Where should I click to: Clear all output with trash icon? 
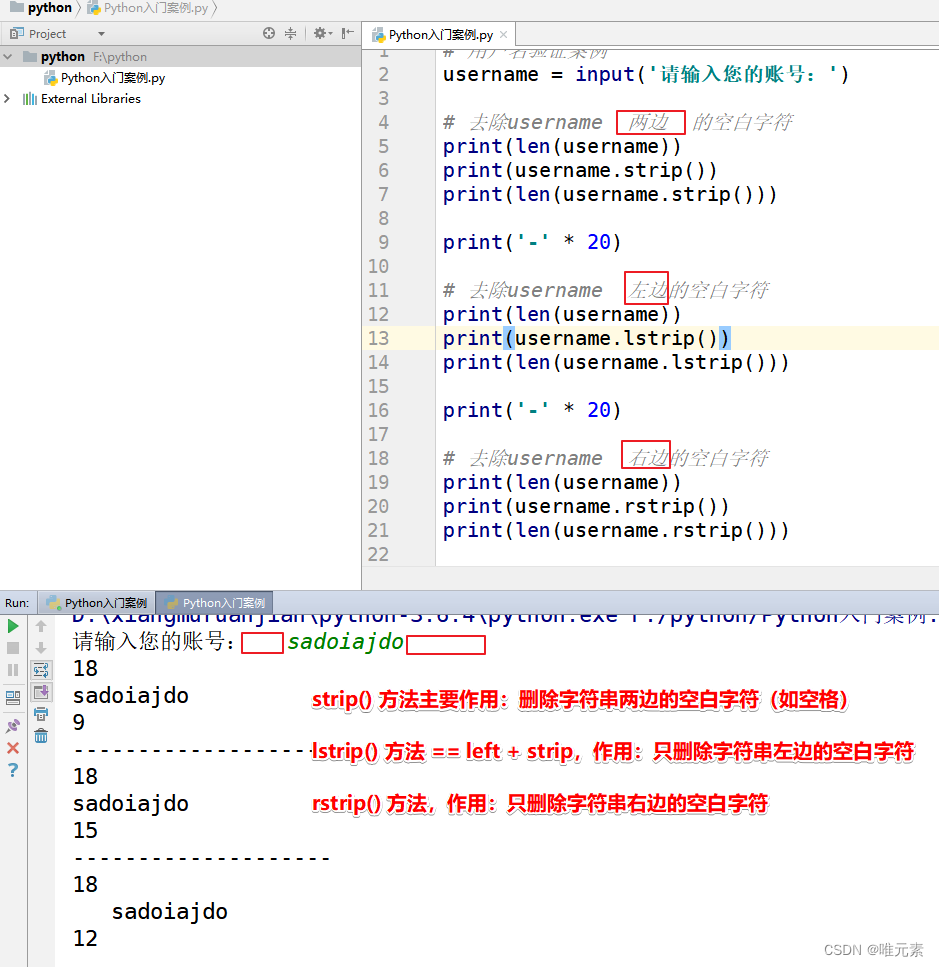40,737
